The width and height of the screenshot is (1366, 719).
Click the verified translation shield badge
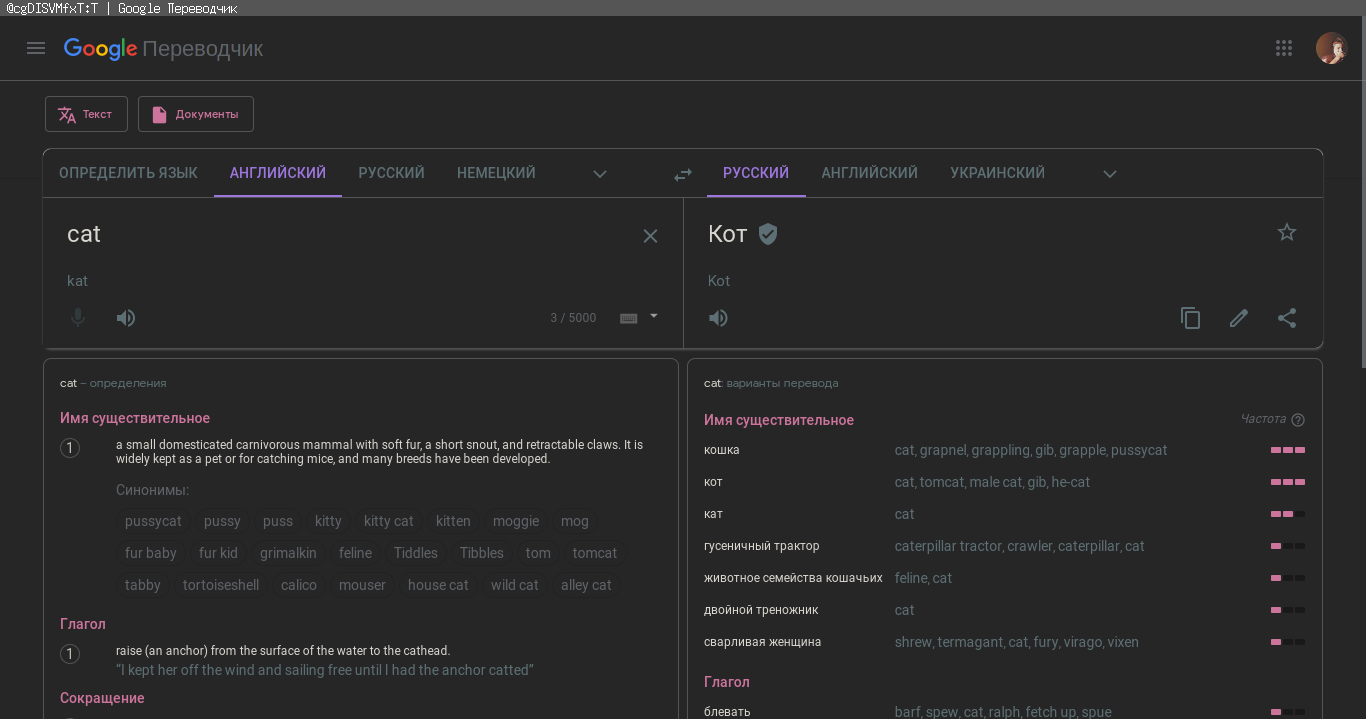tap(768, 234)
